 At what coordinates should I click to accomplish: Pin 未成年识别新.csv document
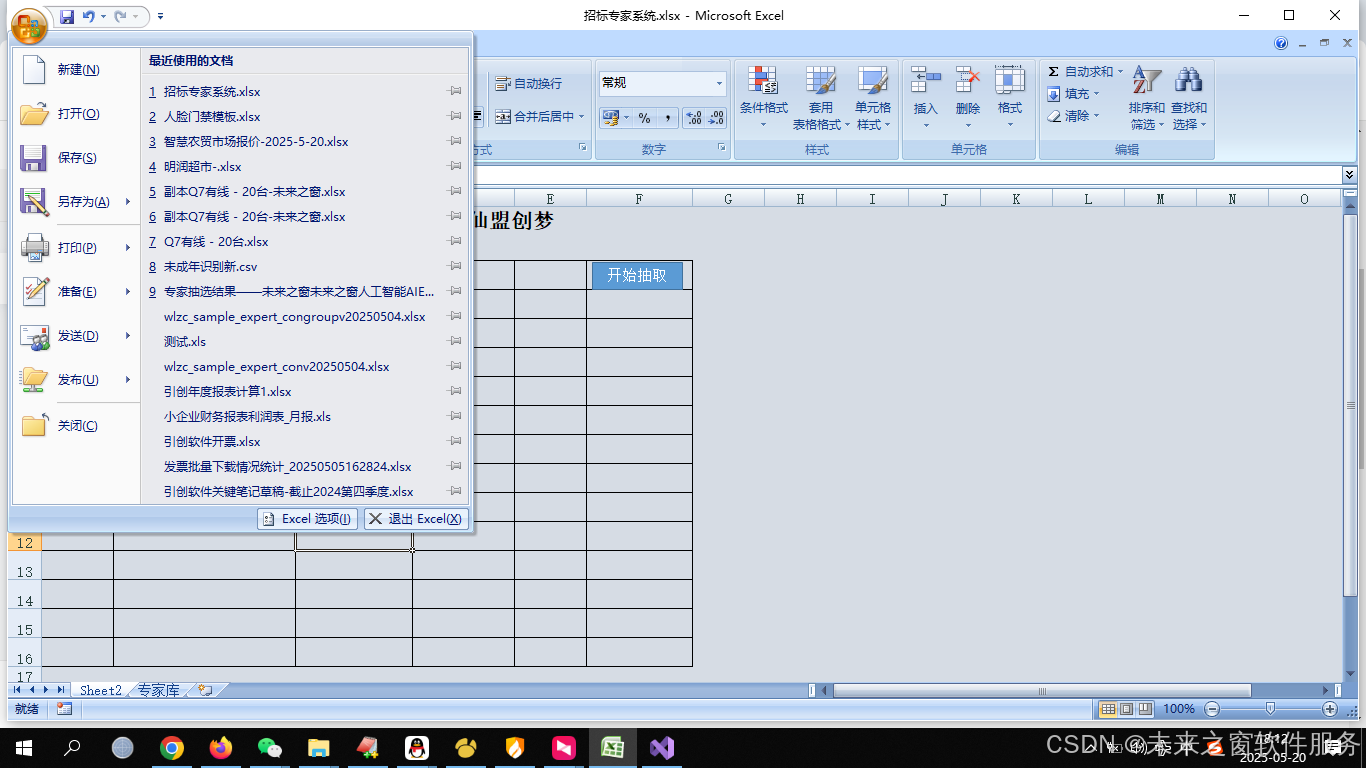click(x=454, y=266)
